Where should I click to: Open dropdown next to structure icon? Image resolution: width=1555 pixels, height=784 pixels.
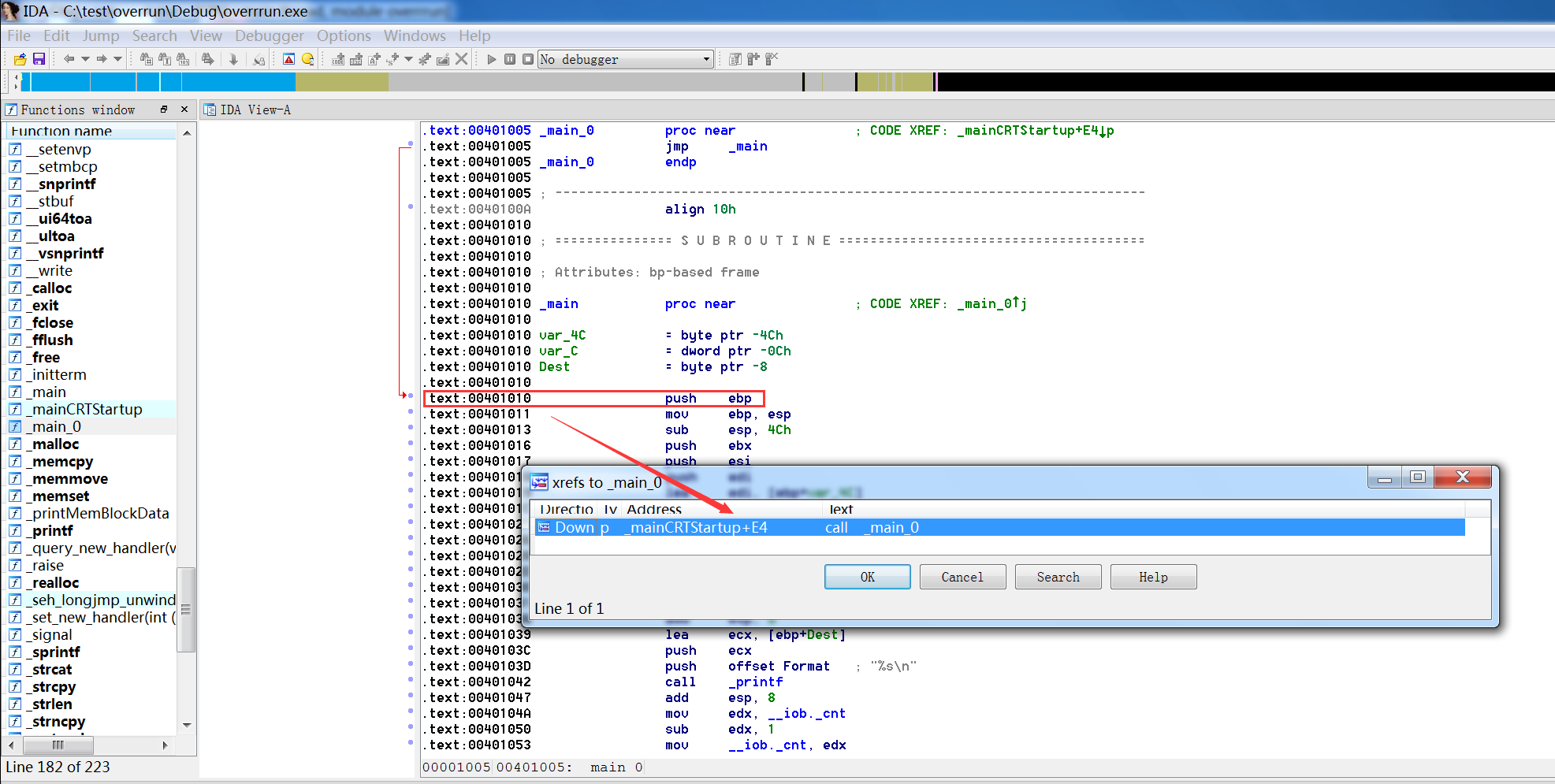[408, 59]
